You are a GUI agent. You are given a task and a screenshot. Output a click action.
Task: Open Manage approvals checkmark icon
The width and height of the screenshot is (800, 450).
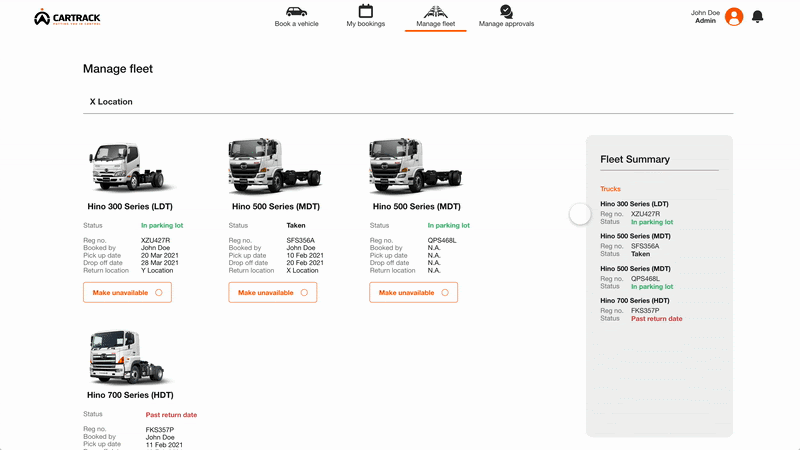click(x=506, y=11)
